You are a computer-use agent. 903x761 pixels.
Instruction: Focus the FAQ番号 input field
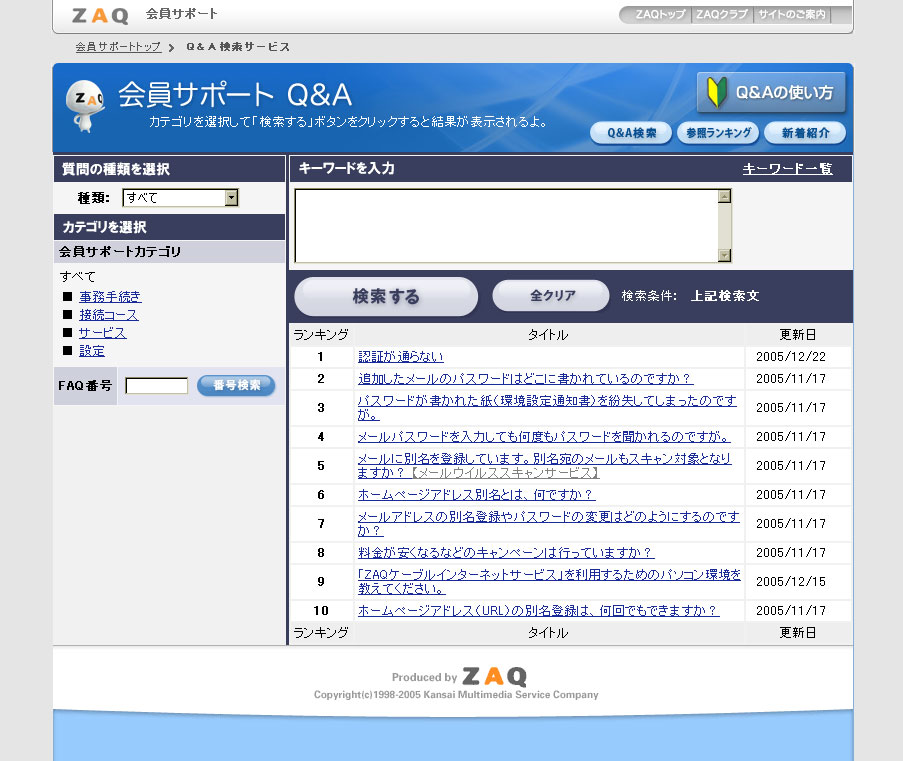tap(156, 386)
